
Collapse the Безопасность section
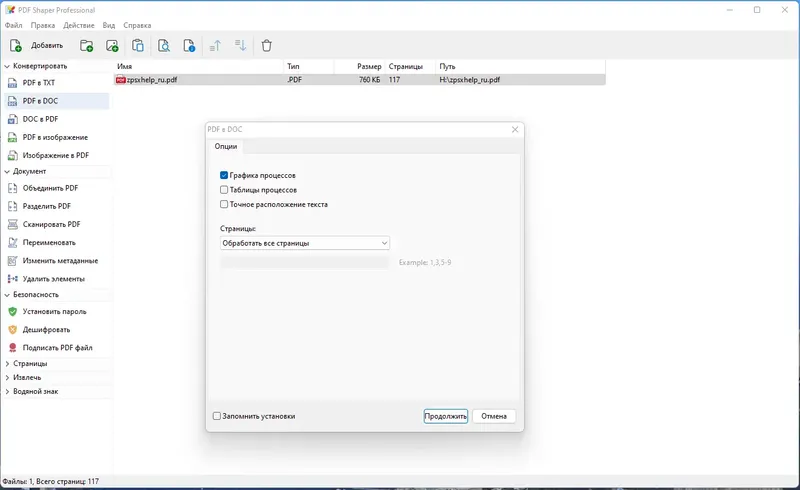tap(7, 295)
